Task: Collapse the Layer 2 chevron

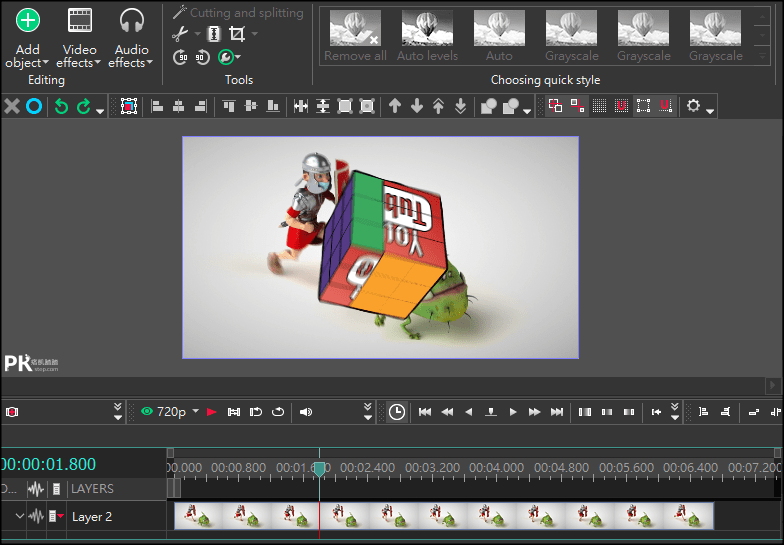Action: (x=20, y=516)
